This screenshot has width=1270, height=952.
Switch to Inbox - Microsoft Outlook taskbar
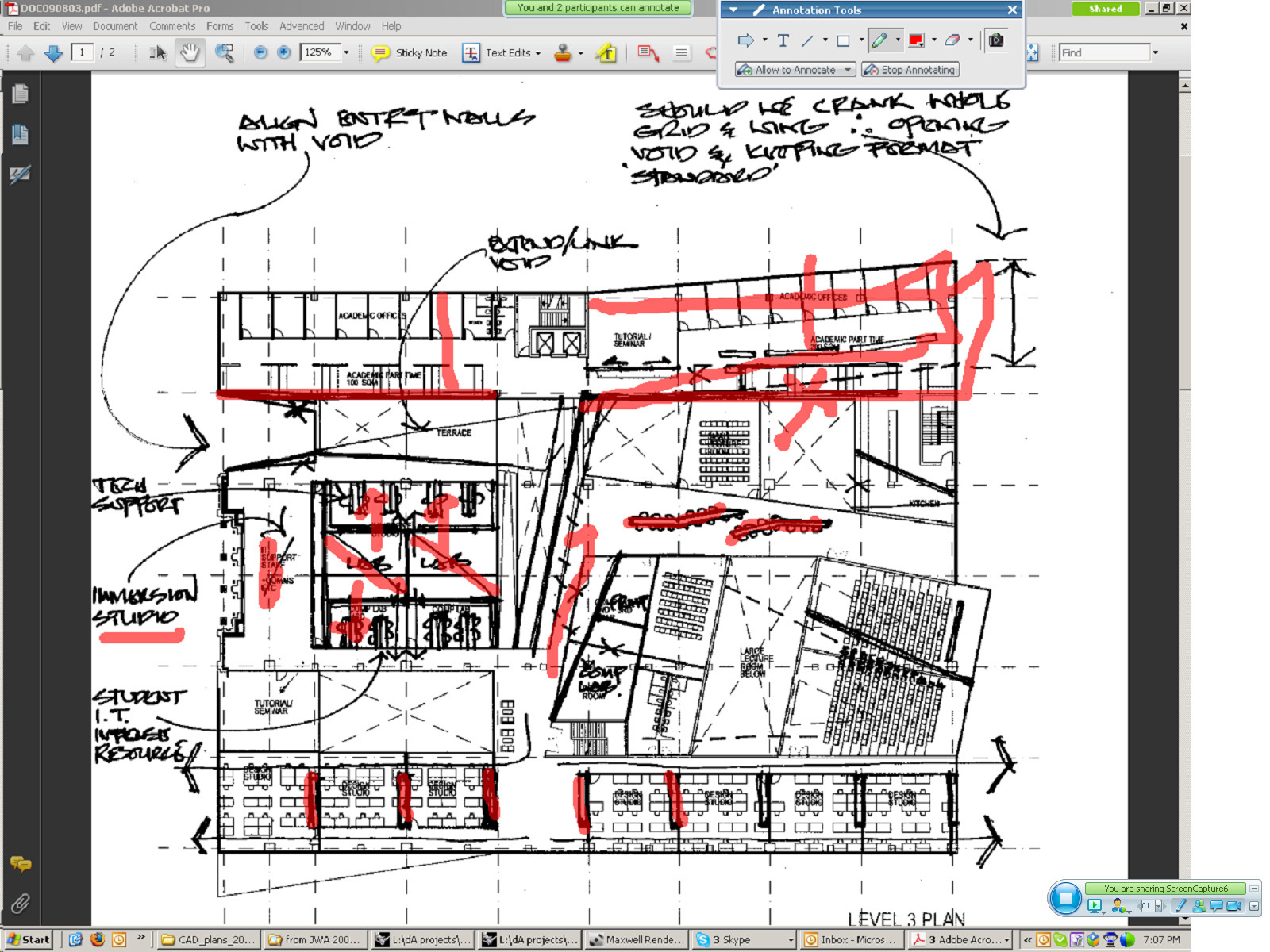[x=851, y=939]
